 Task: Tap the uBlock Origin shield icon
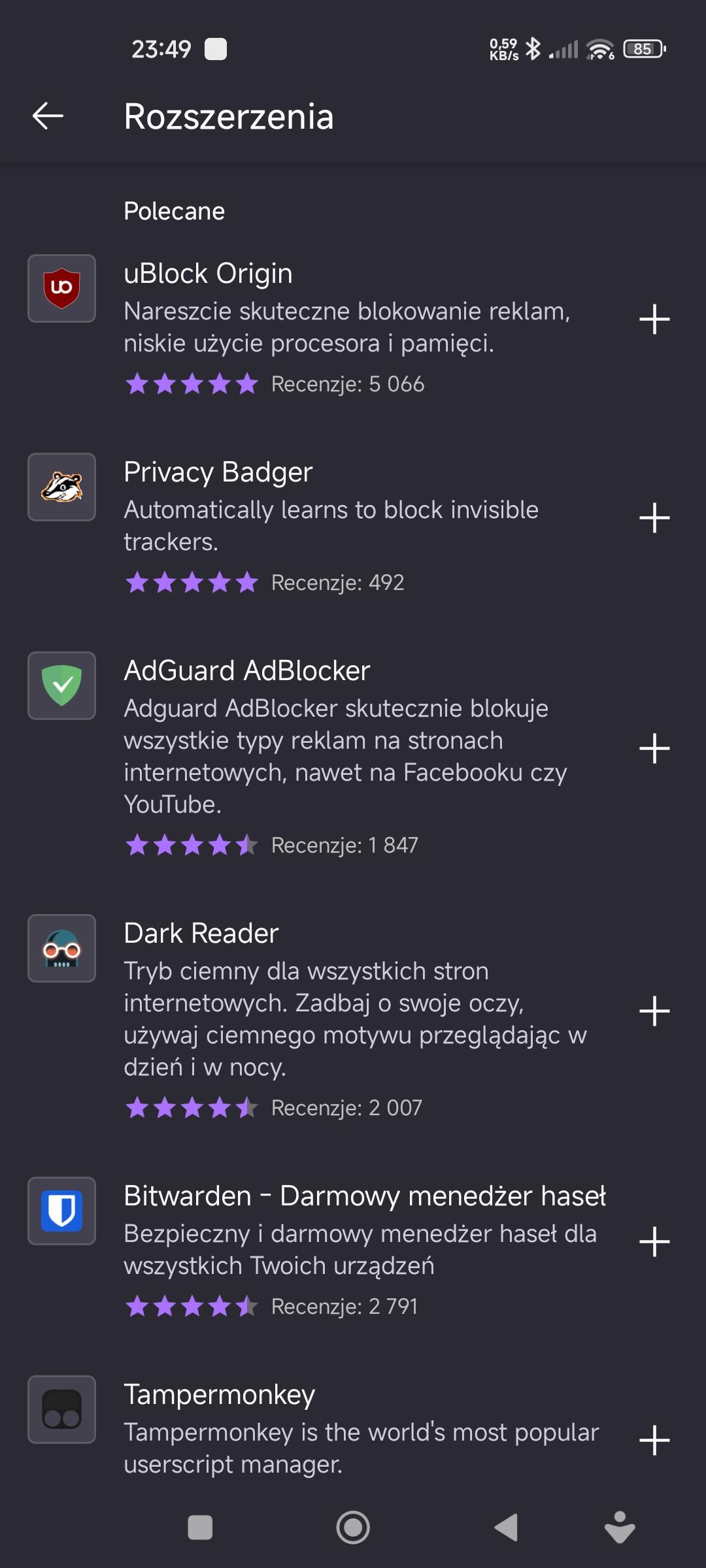point(61,288)
